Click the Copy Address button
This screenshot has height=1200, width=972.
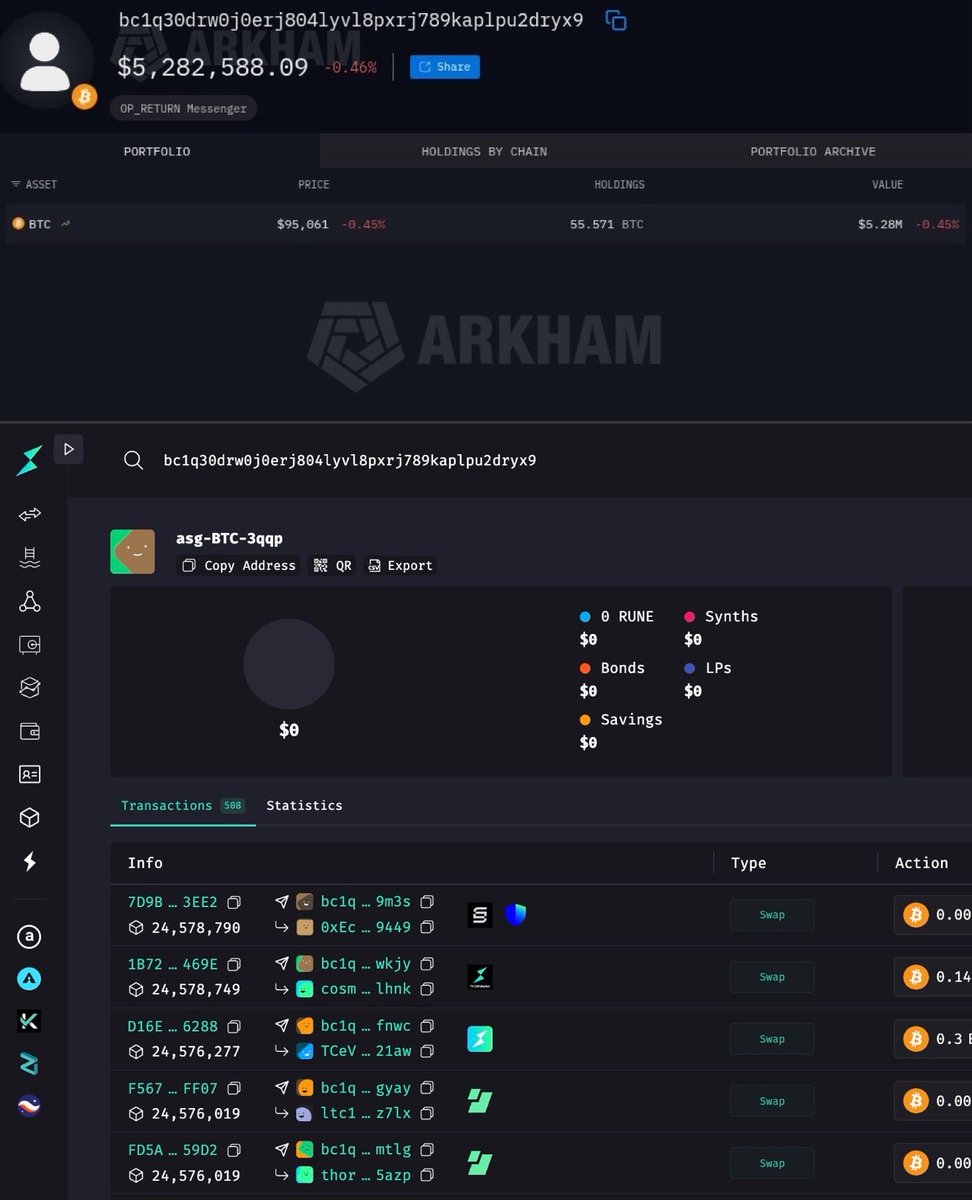pyautogui.click(x=238, y=566)
